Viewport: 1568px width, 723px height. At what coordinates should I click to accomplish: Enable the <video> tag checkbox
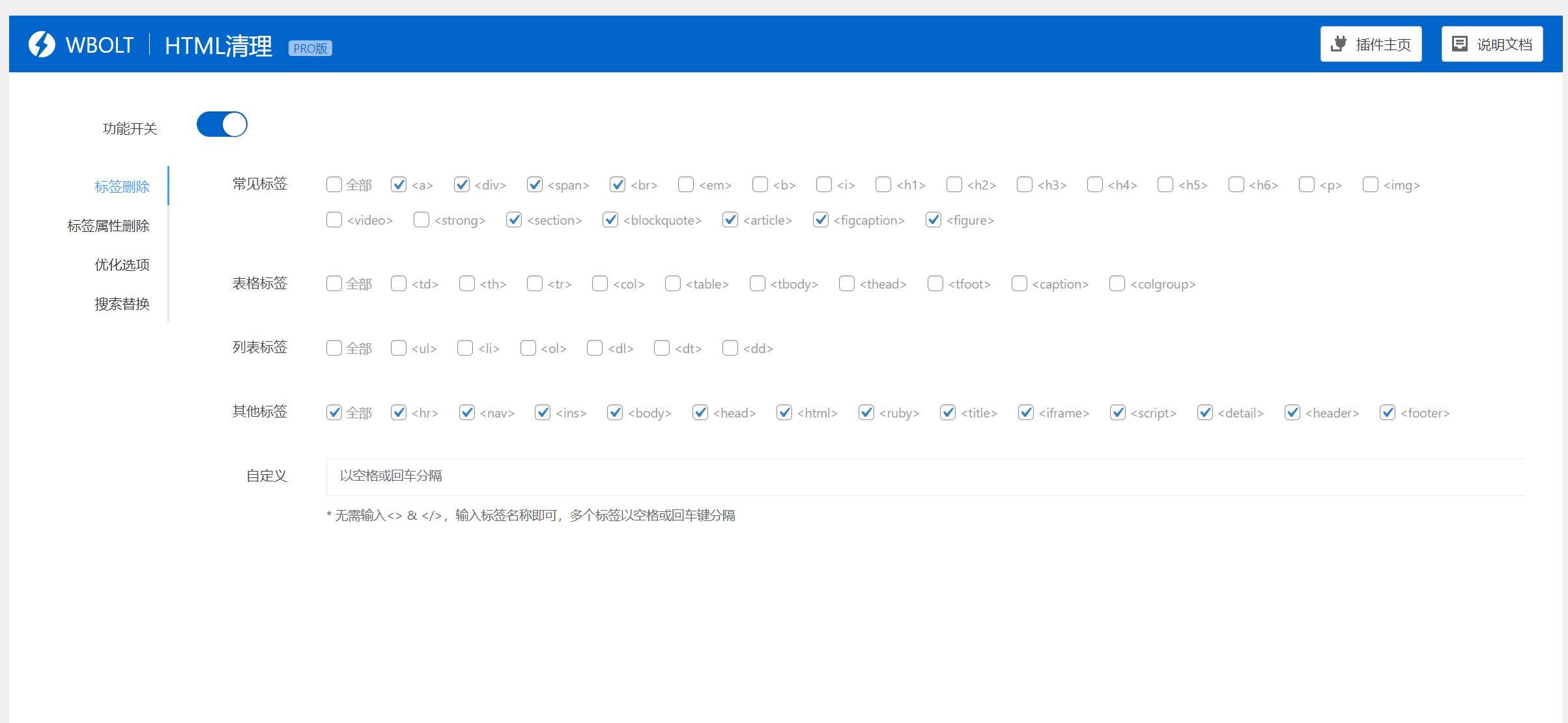point(334,220)
